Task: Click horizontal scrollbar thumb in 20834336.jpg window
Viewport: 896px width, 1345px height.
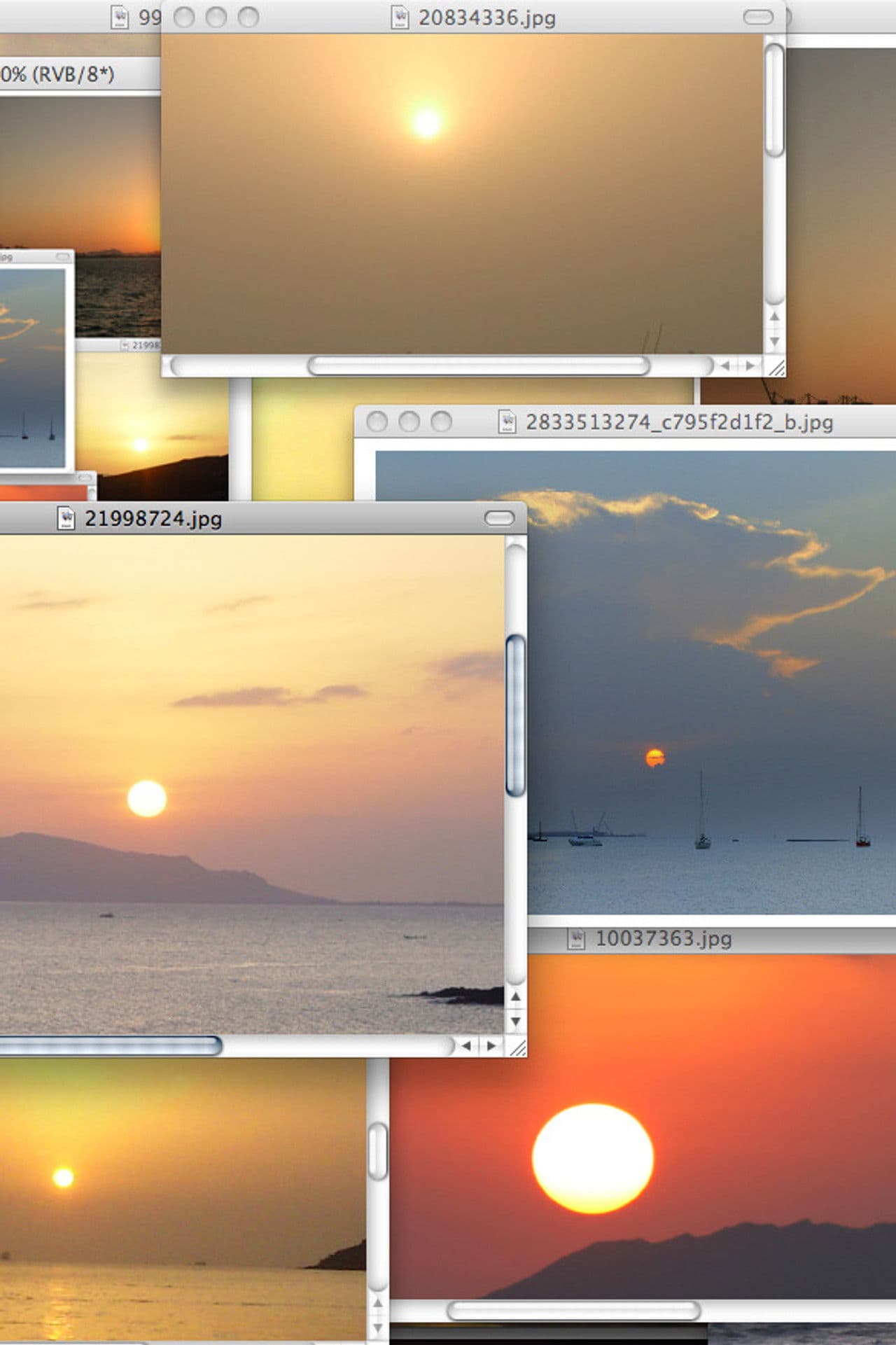Action: [479, 366]
